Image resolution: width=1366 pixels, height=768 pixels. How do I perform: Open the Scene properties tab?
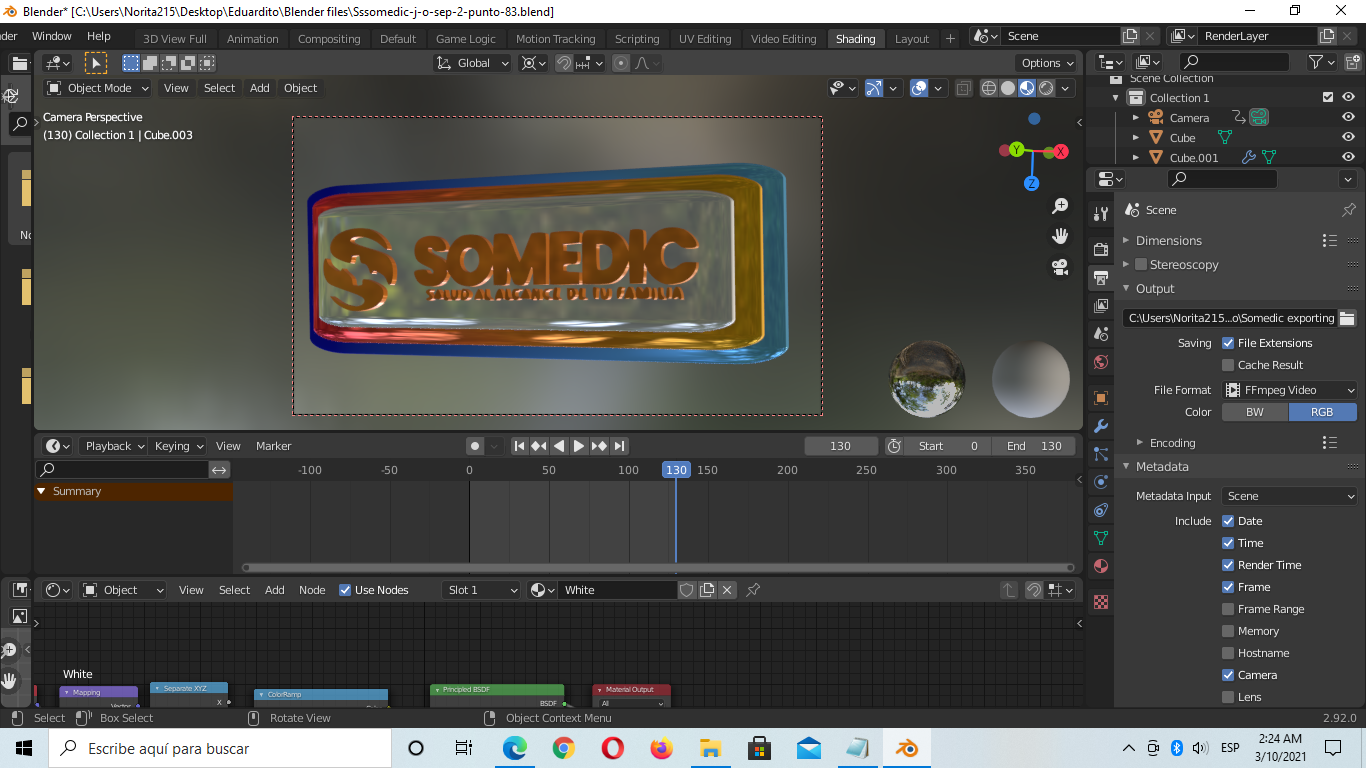point(1101,333)
